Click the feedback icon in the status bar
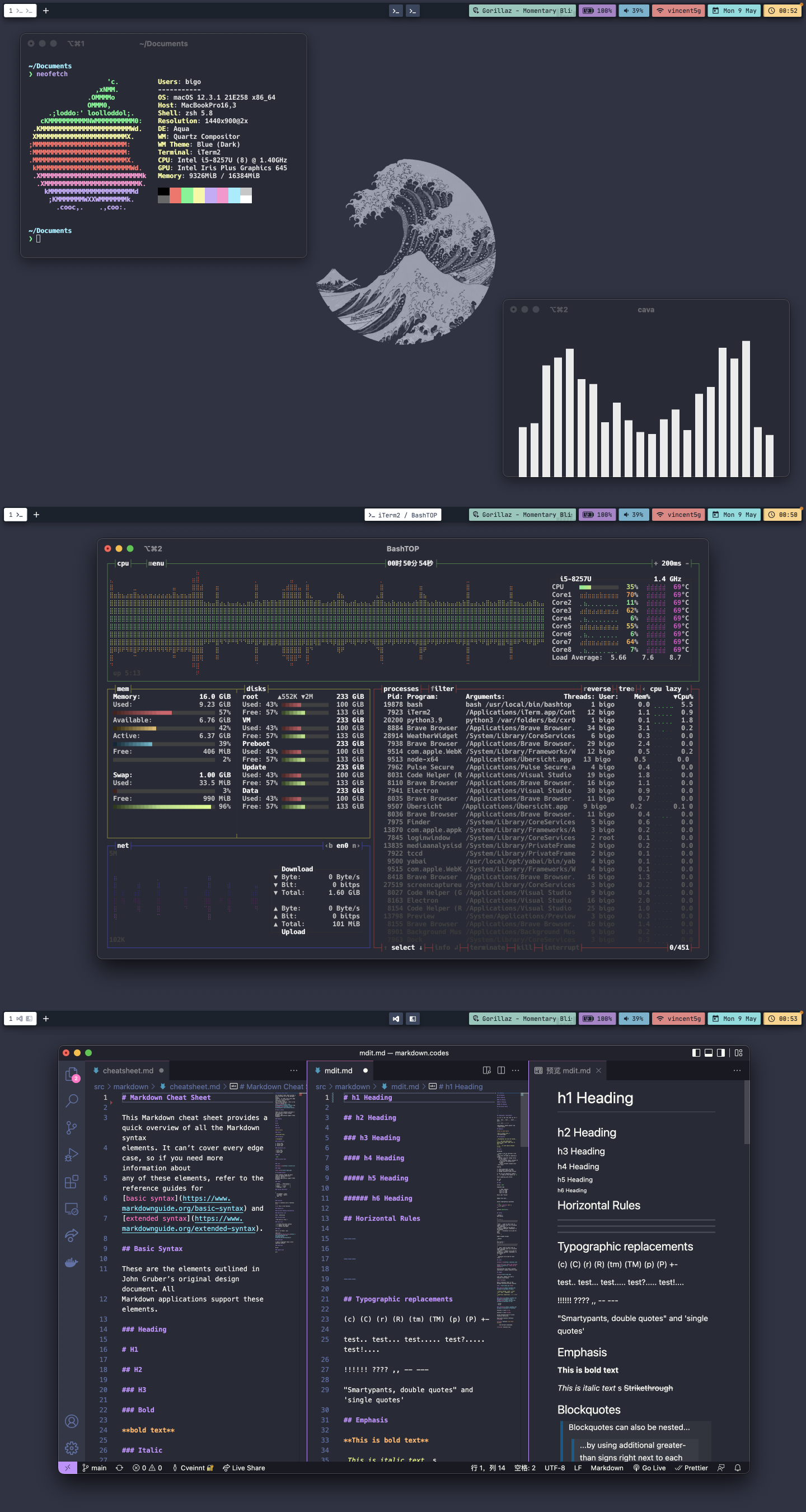806x1512 pixels. (721, 1467)
